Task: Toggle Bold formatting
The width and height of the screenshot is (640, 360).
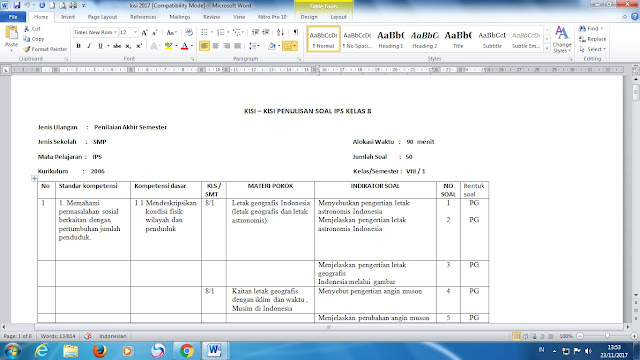Action: pyautogui.click(x=78, y=46)
